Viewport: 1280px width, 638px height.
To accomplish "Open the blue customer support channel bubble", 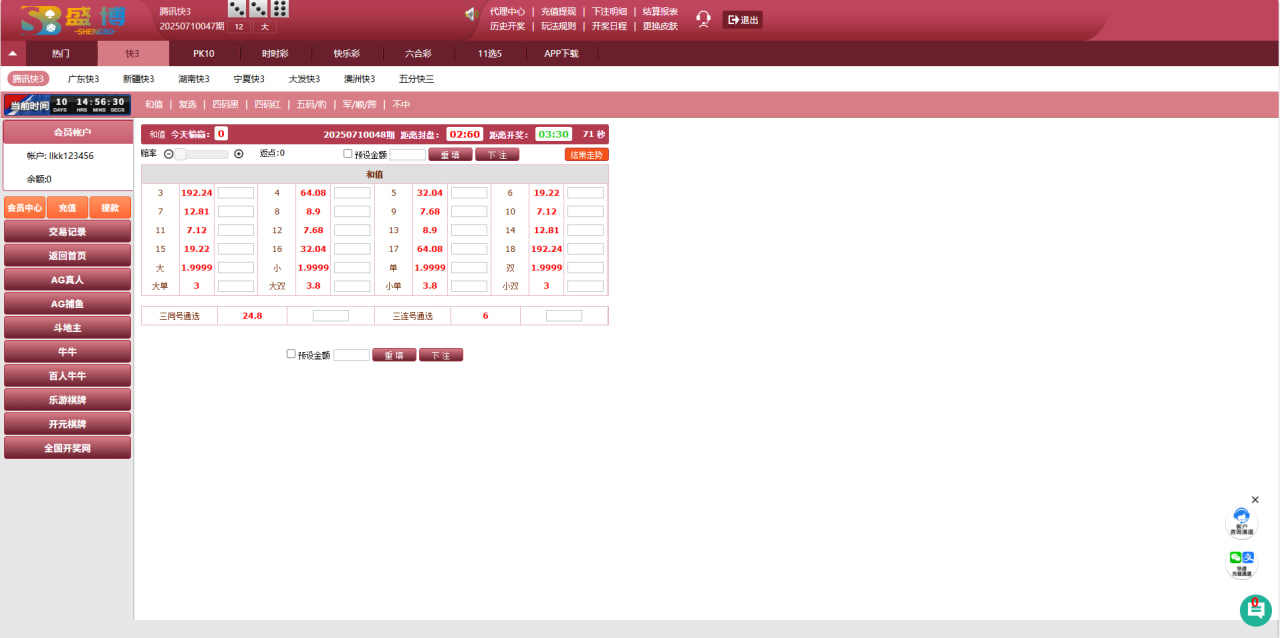I will tap(1241, 521).
